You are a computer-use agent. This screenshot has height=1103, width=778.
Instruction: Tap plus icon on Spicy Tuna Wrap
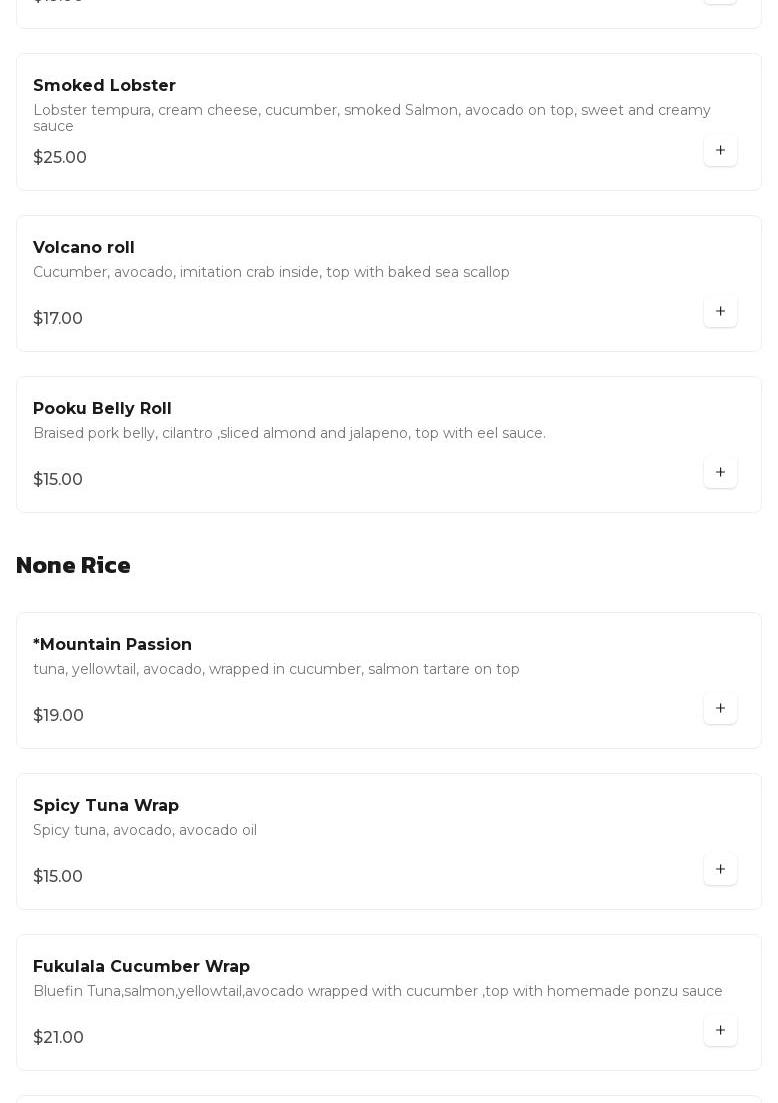pyautogui.click(x=720, y=869)
